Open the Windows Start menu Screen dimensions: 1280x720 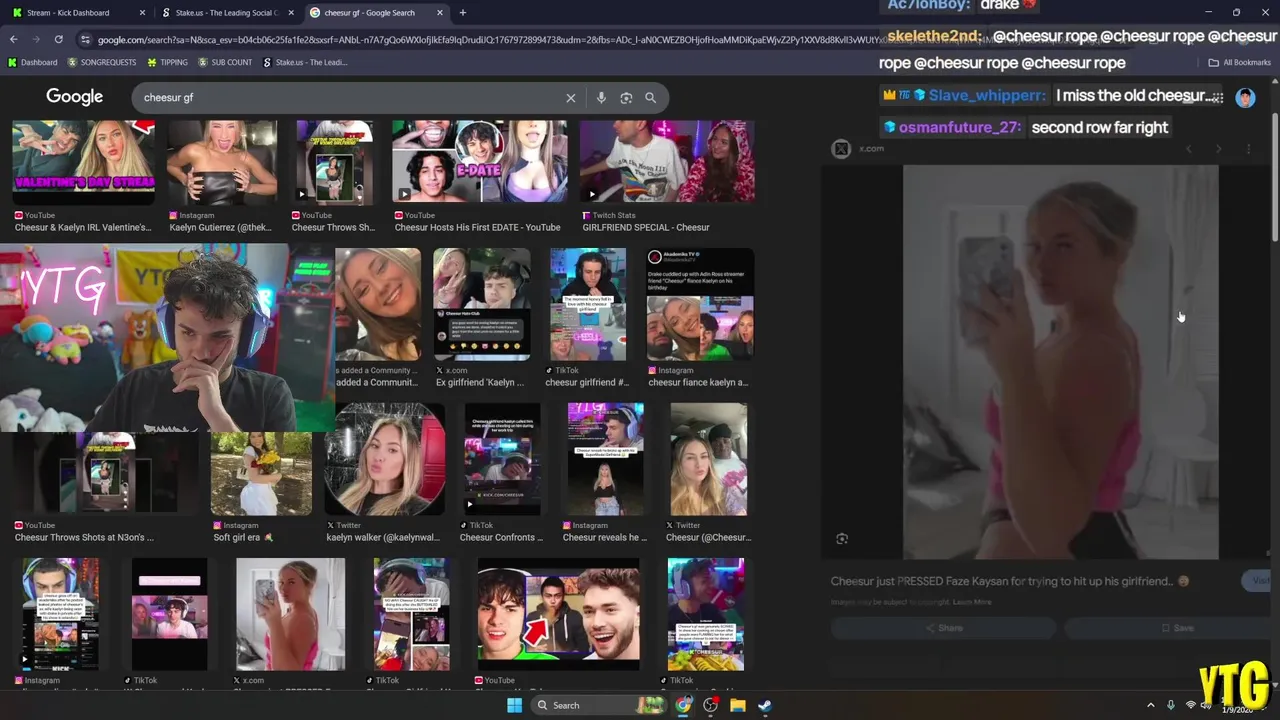coord(514,705)
